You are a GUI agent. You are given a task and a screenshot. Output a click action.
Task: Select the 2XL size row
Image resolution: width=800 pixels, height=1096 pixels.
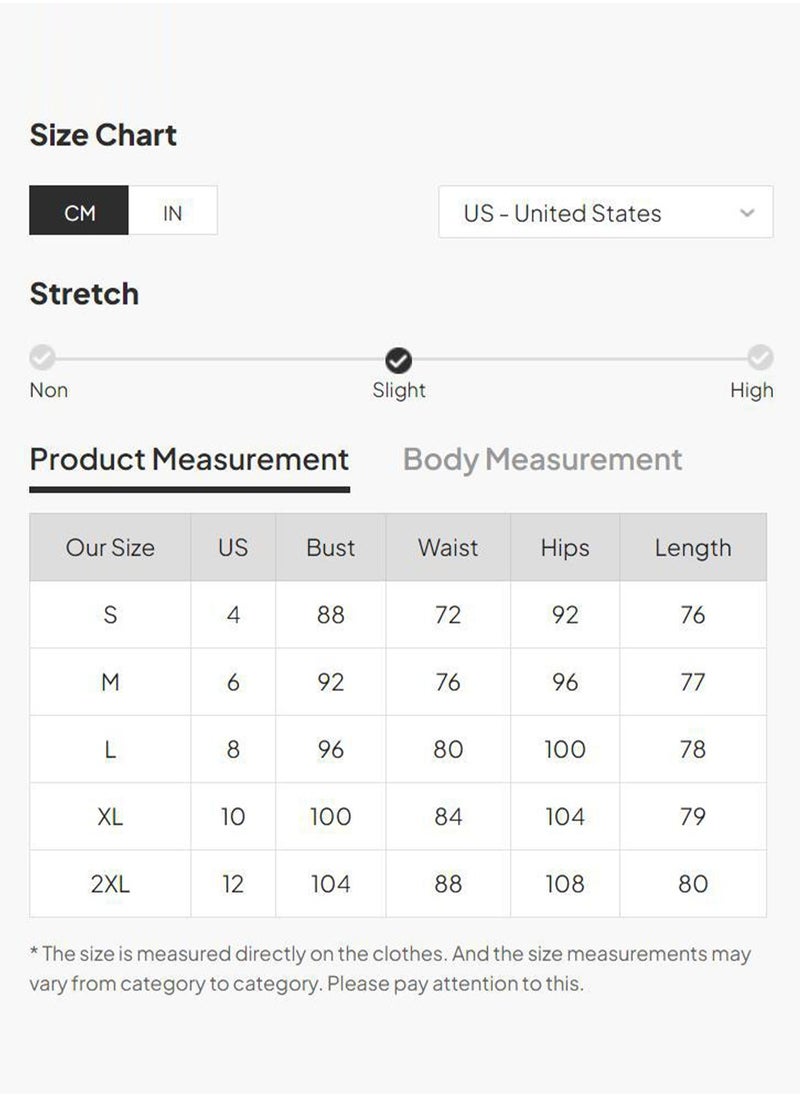(398, 884)
